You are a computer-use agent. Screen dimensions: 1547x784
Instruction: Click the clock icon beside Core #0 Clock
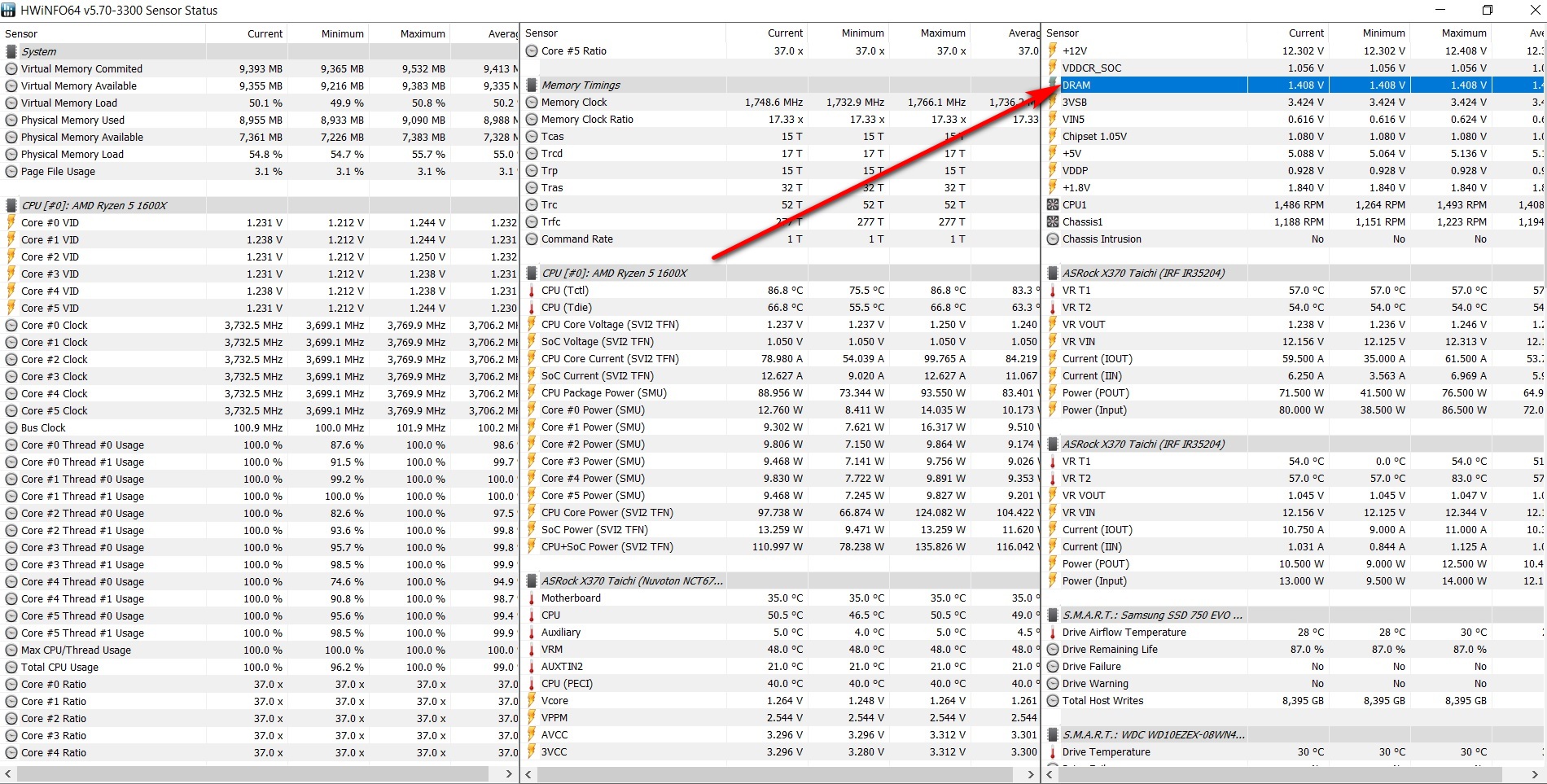(x=11, y=326)
